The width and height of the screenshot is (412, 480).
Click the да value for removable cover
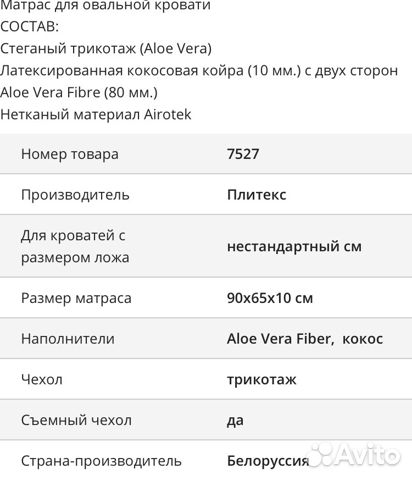(x=235, y=421)
